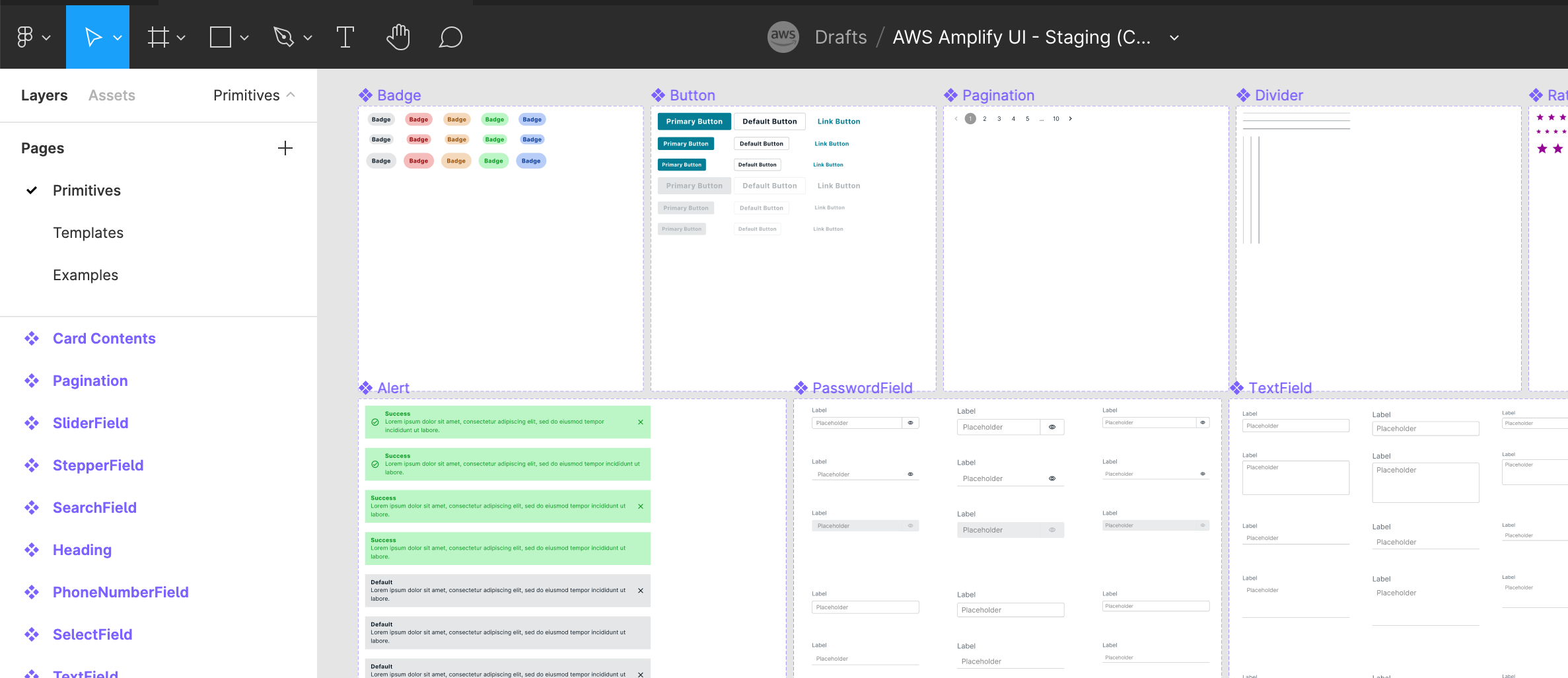Select the Frame tool
This screenshot has height=678, width=1568.
click(158, 37)
